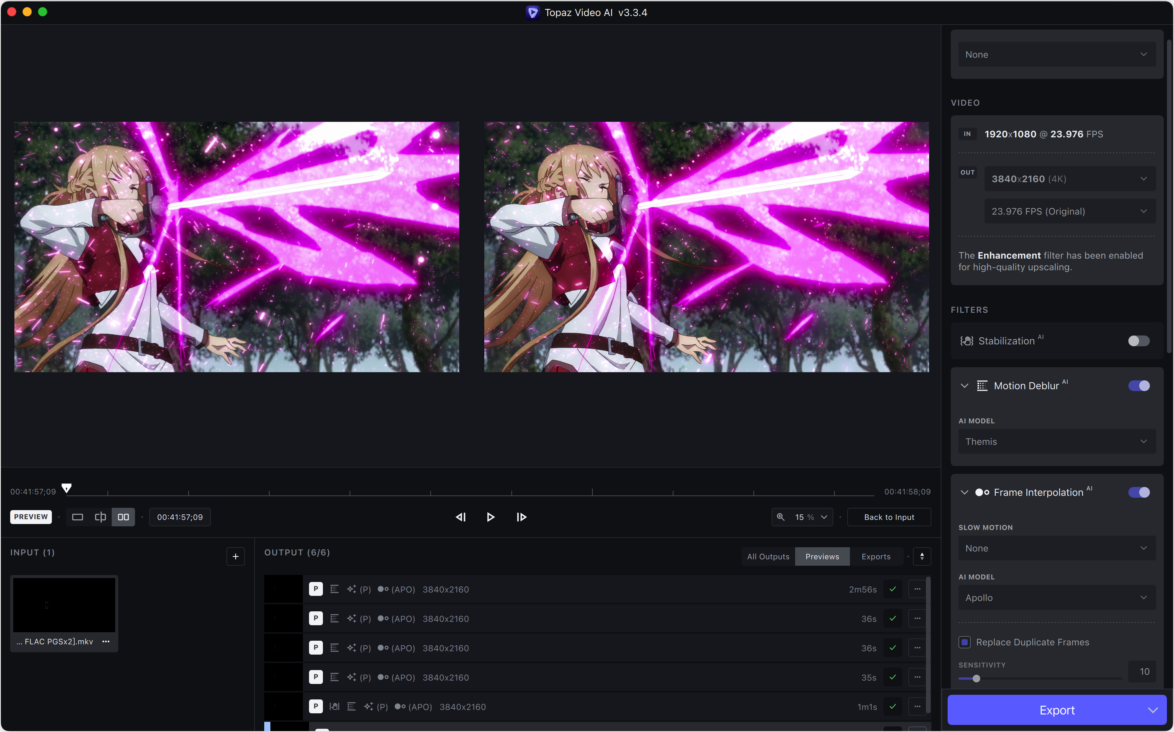Switch to Previews tab
The height and width of the screenshot is (732, 1174).
pyautogui.click(x=822, y=557)
